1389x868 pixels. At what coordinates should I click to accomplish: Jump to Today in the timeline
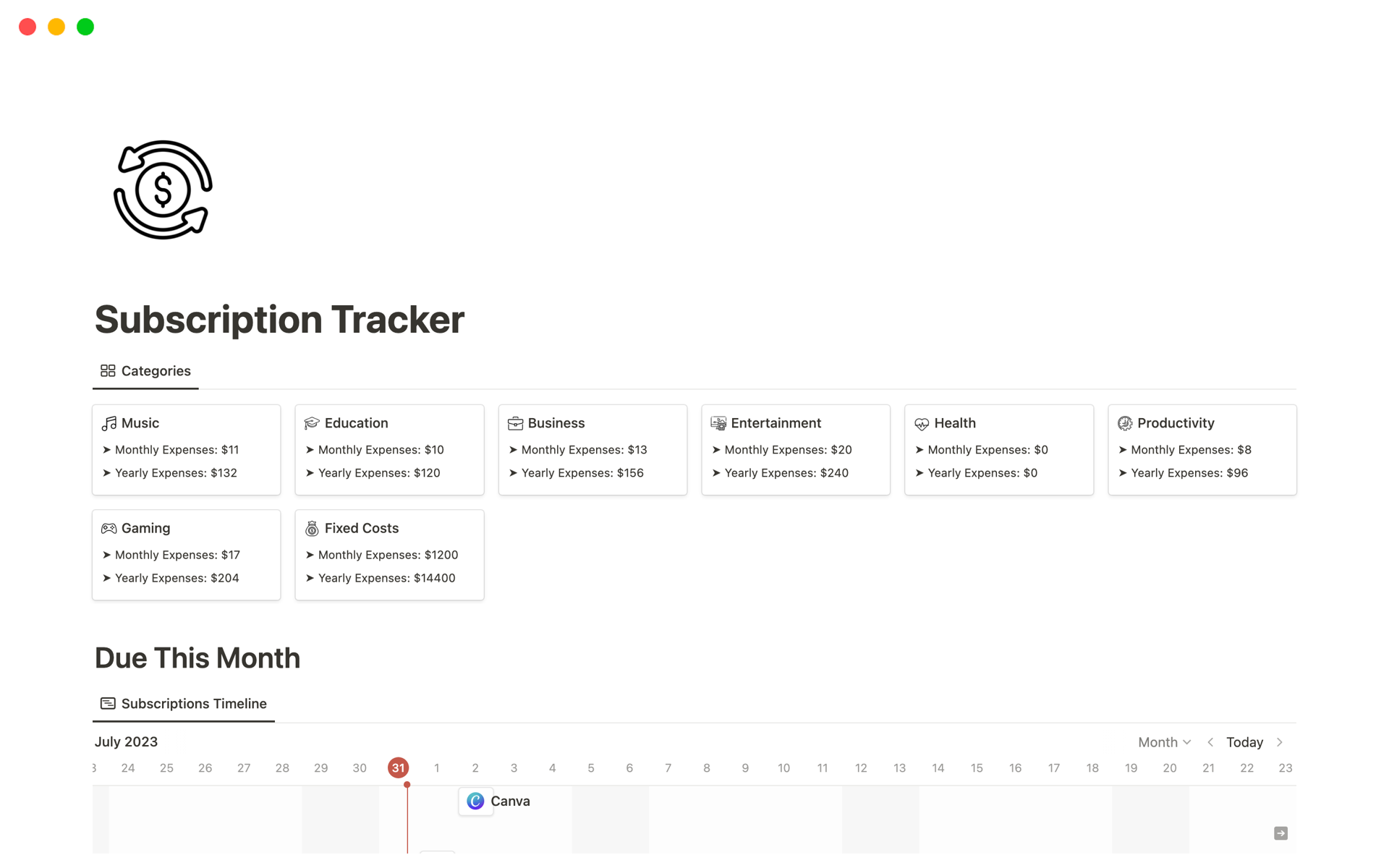pos(1244,742)
